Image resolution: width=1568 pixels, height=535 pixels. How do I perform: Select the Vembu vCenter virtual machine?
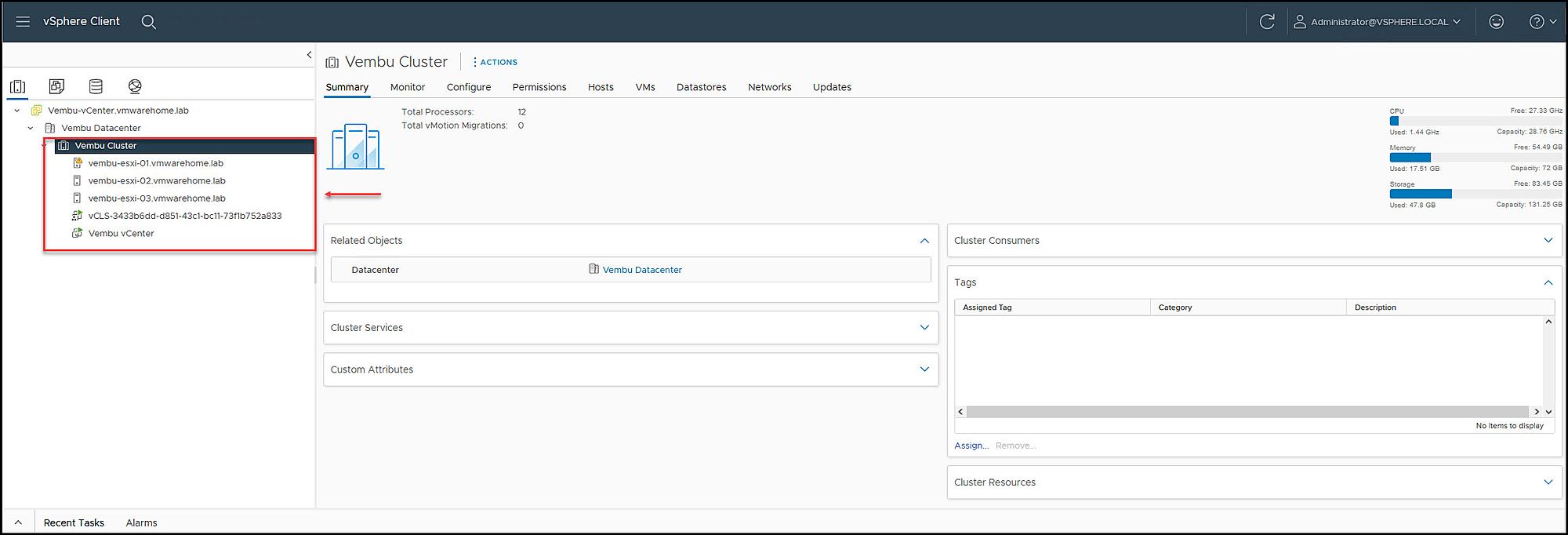[x=122, y=233]
